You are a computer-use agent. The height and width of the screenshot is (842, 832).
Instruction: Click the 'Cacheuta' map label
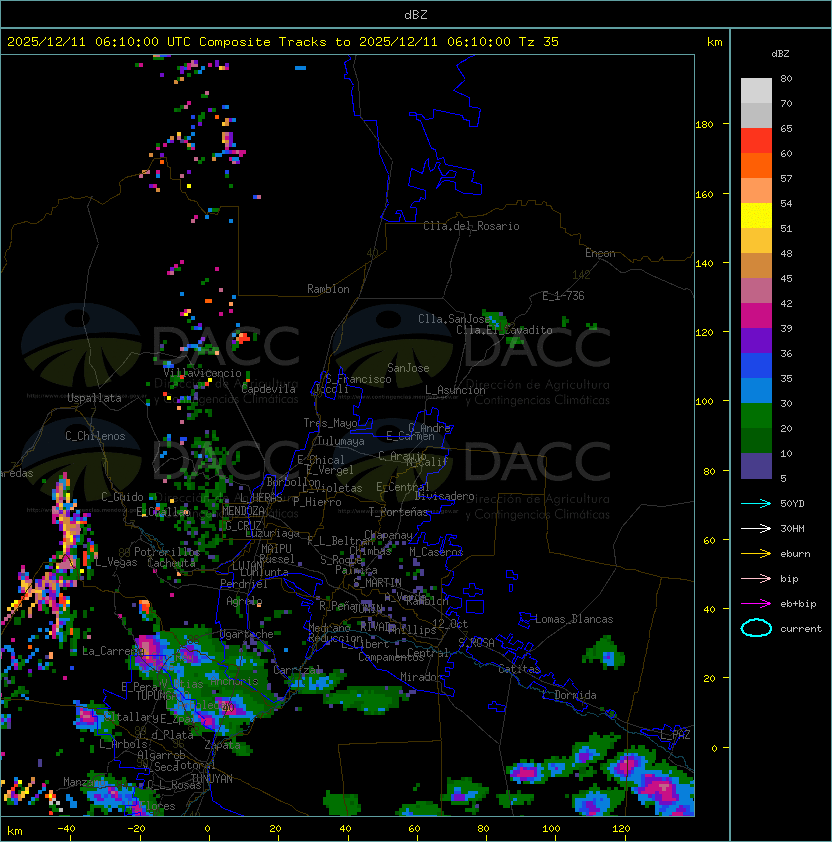tap(171, 563)
